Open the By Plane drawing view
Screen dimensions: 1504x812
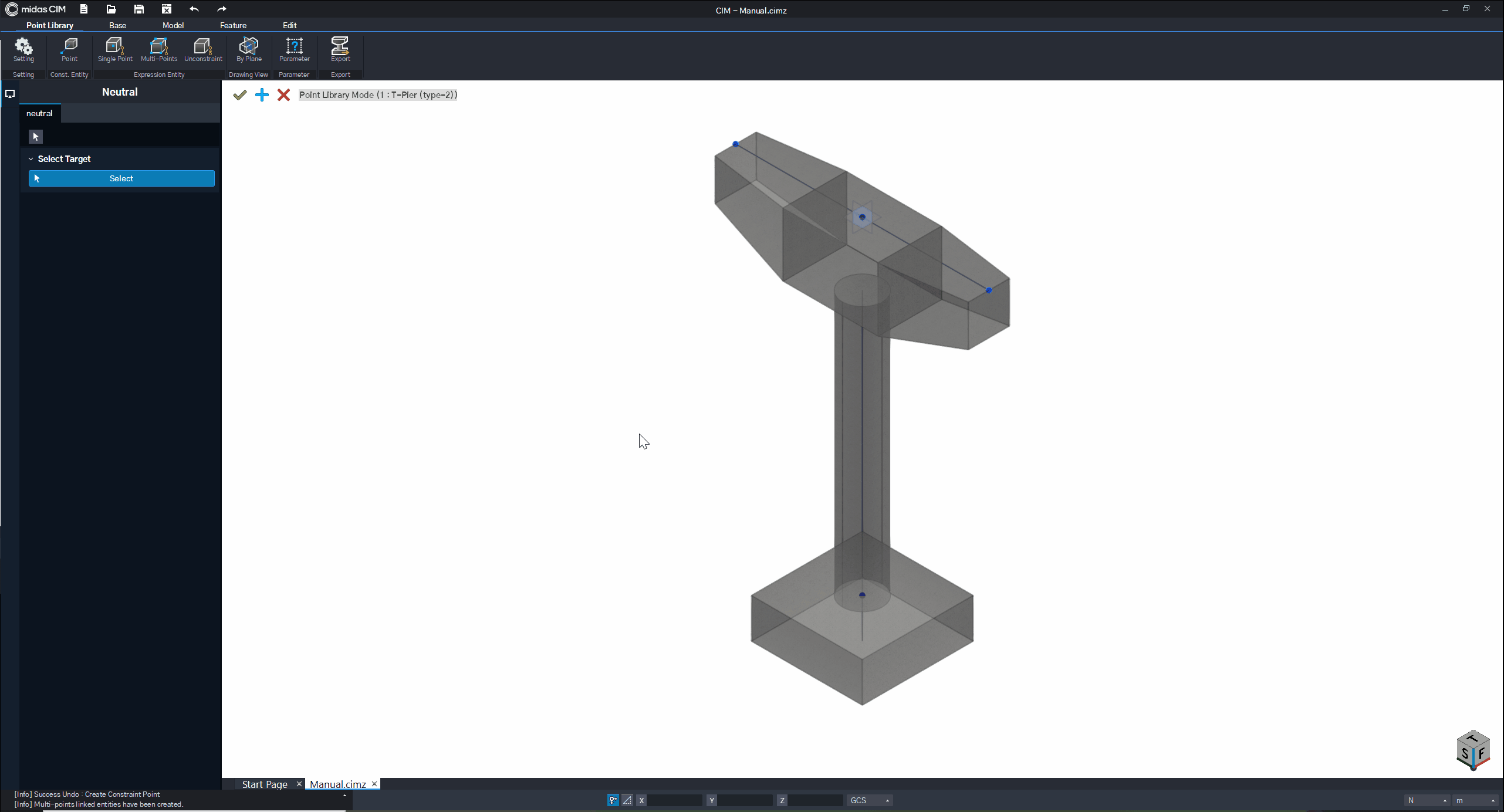click(x=249, y=50)
